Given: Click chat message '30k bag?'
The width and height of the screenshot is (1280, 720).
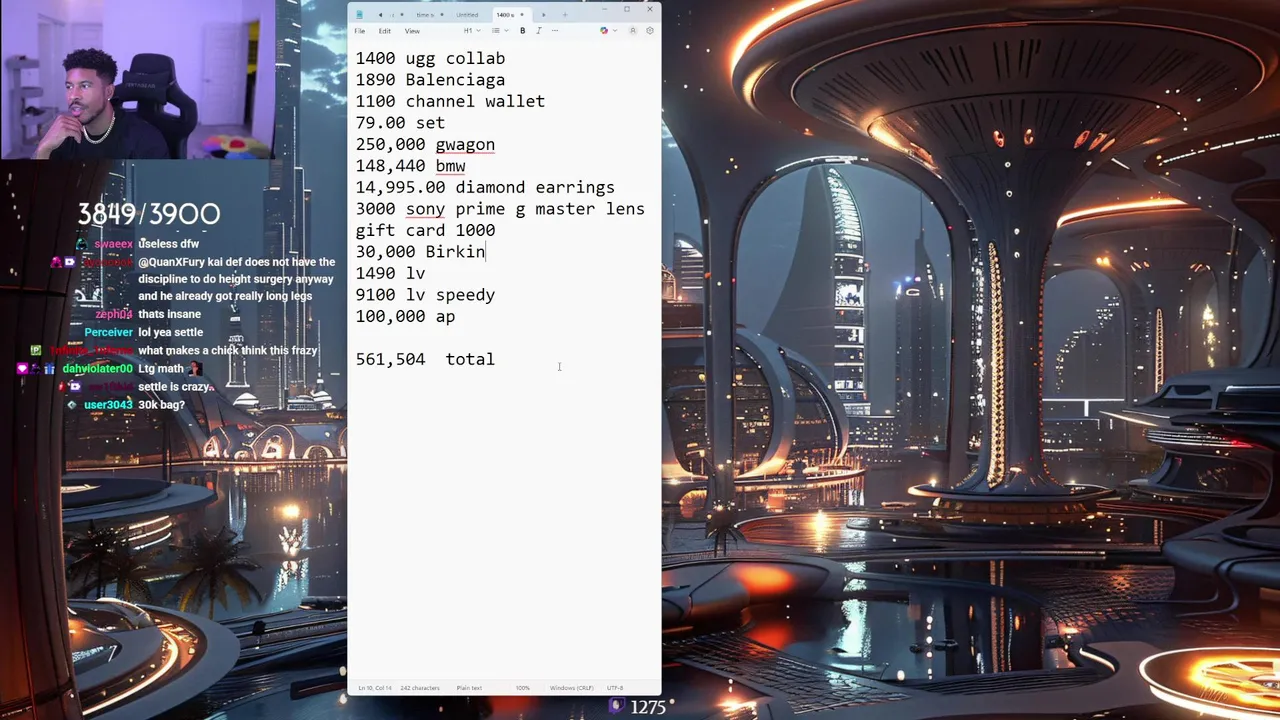Looking at the screenshot, I should pyautogui.click(x=161, y=405).
